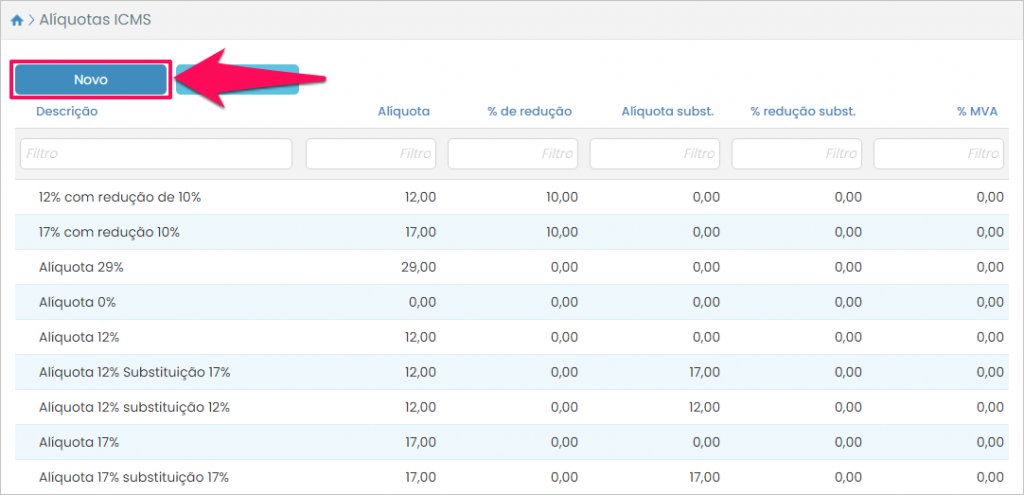
Task: Select the '17% com redução 10%' row
Action: coord(109,233)
